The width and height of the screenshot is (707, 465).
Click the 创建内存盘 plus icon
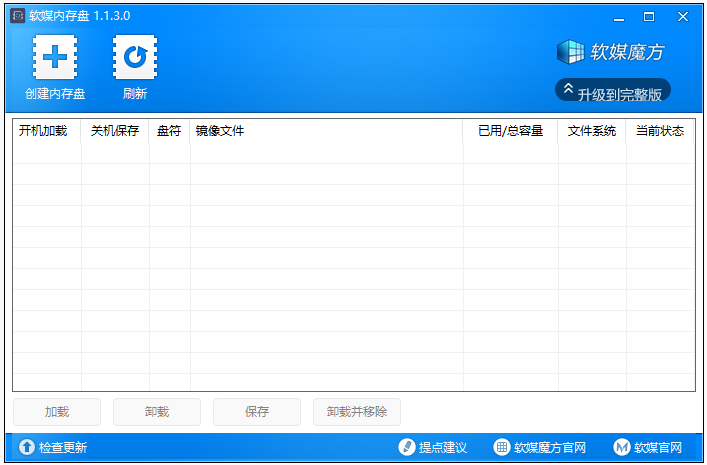(55, 57)
